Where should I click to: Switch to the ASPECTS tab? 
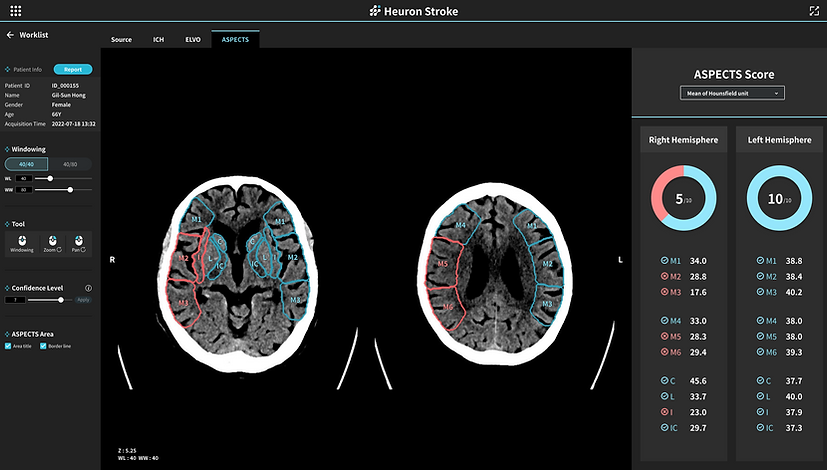pos(235,40)
